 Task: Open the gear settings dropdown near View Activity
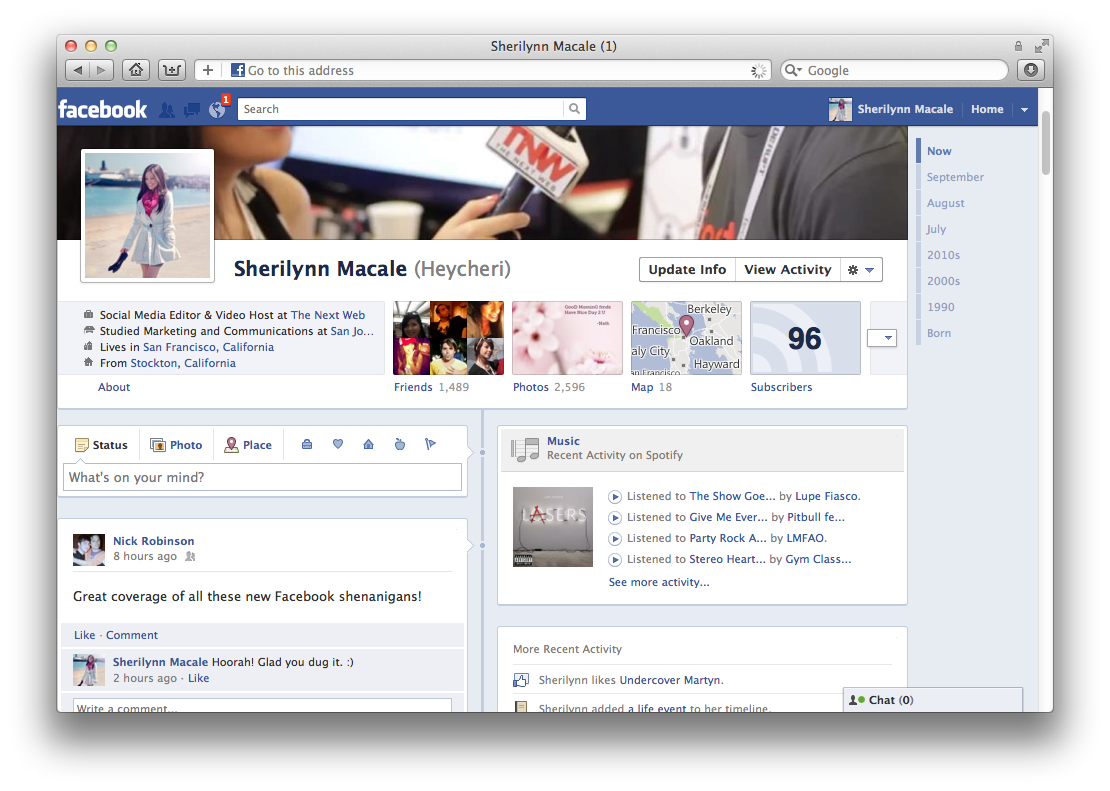coord(862,270)
